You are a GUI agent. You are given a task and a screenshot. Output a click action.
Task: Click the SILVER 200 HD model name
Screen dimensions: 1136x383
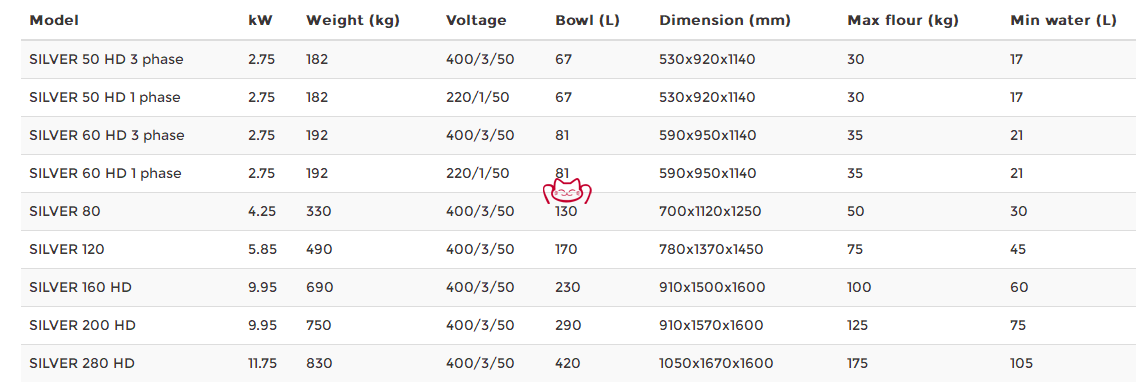tap(82, 325)
